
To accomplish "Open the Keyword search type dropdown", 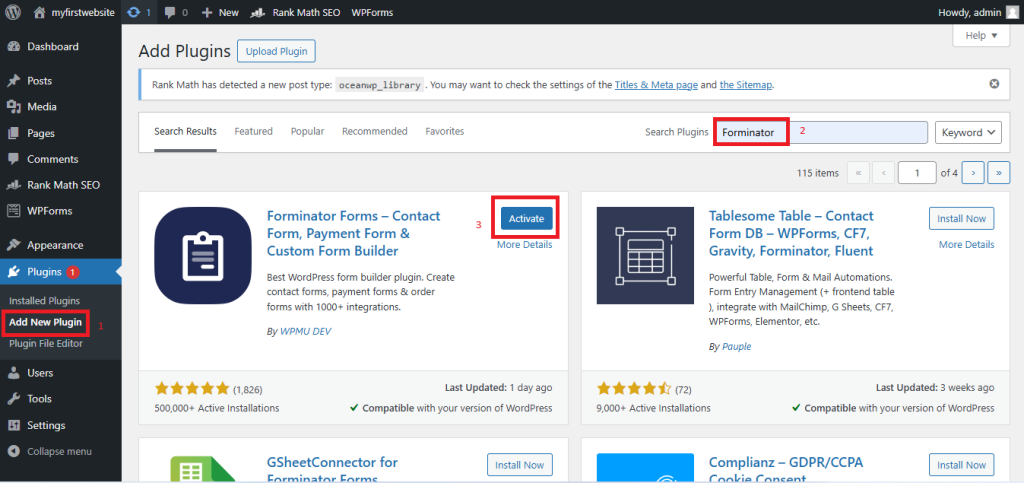I will 968,132.
